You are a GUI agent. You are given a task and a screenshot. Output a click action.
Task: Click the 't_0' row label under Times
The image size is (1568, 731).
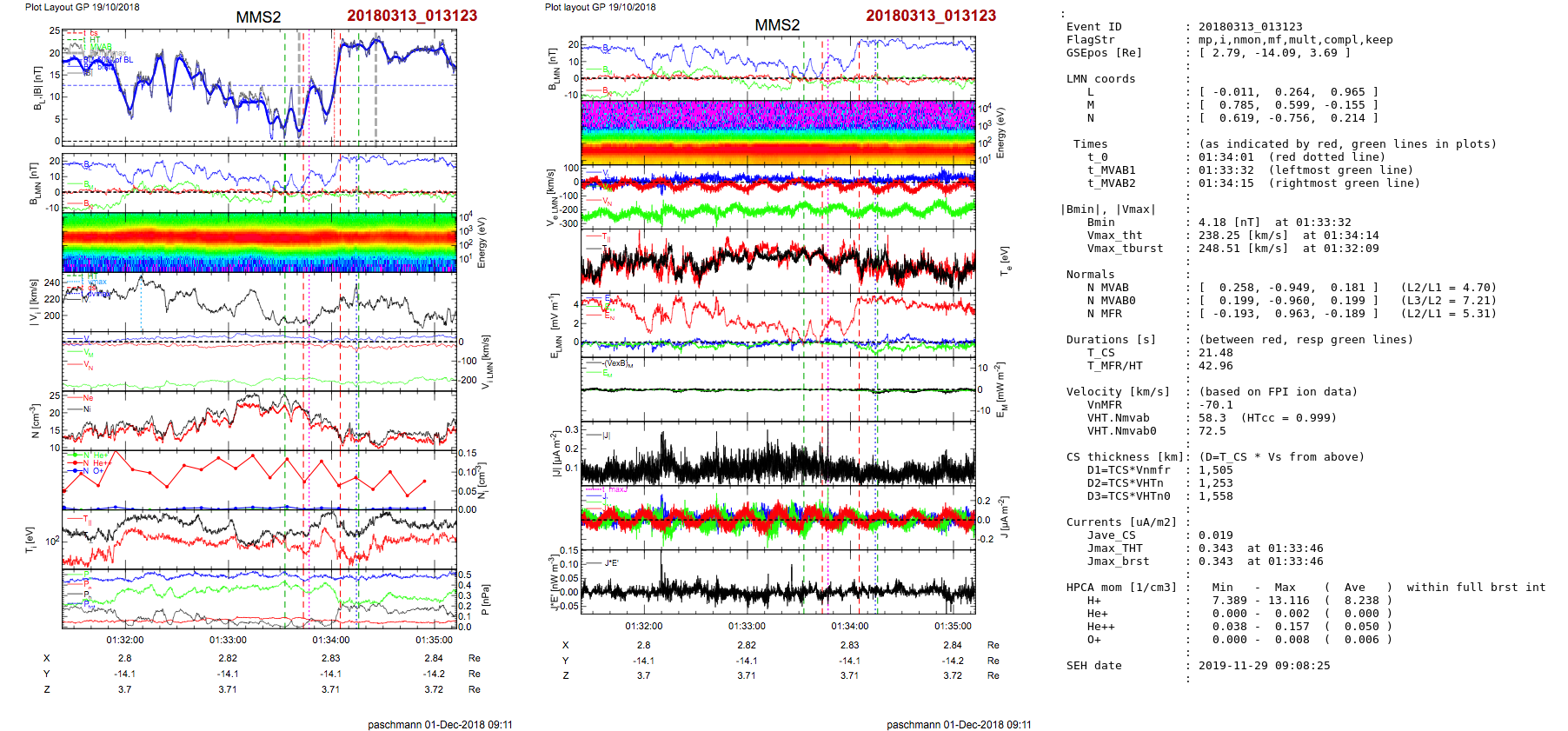click(1098, 157)
